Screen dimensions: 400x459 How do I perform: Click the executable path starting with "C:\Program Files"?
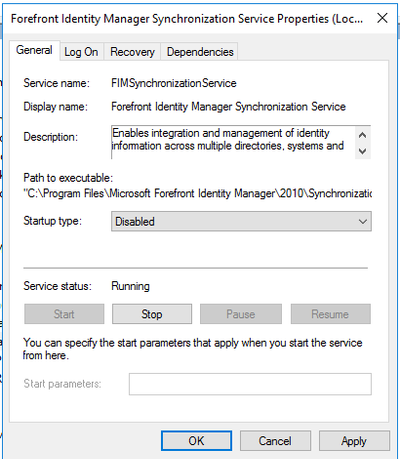[198, 193]
